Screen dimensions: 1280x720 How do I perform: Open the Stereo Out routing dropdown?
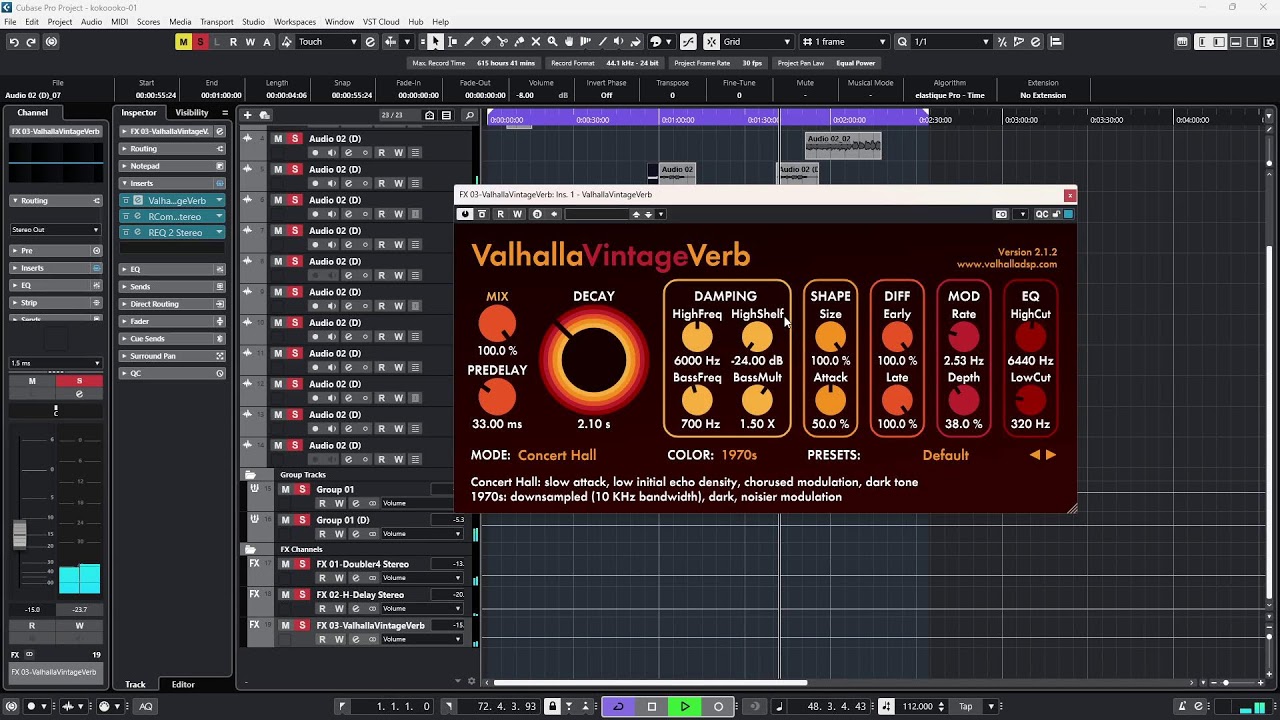55,230
